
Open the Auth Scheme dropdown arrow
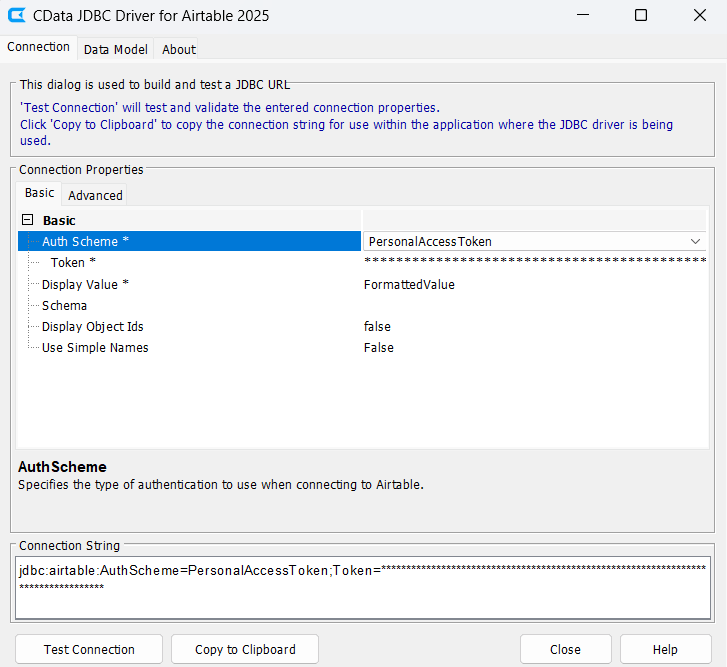click(695, 241)
